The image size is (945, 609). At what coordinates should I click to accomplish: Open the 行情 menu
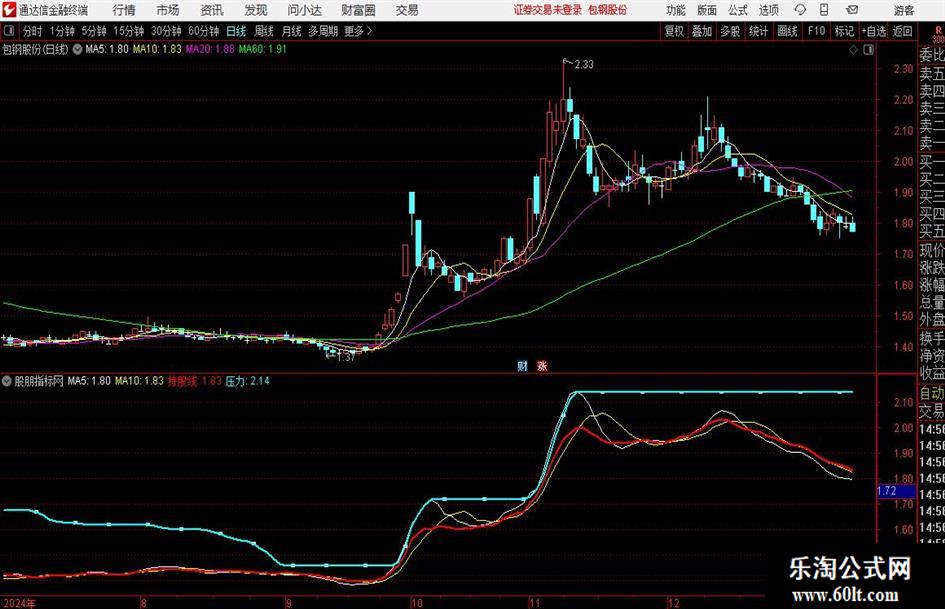point(124,10)
